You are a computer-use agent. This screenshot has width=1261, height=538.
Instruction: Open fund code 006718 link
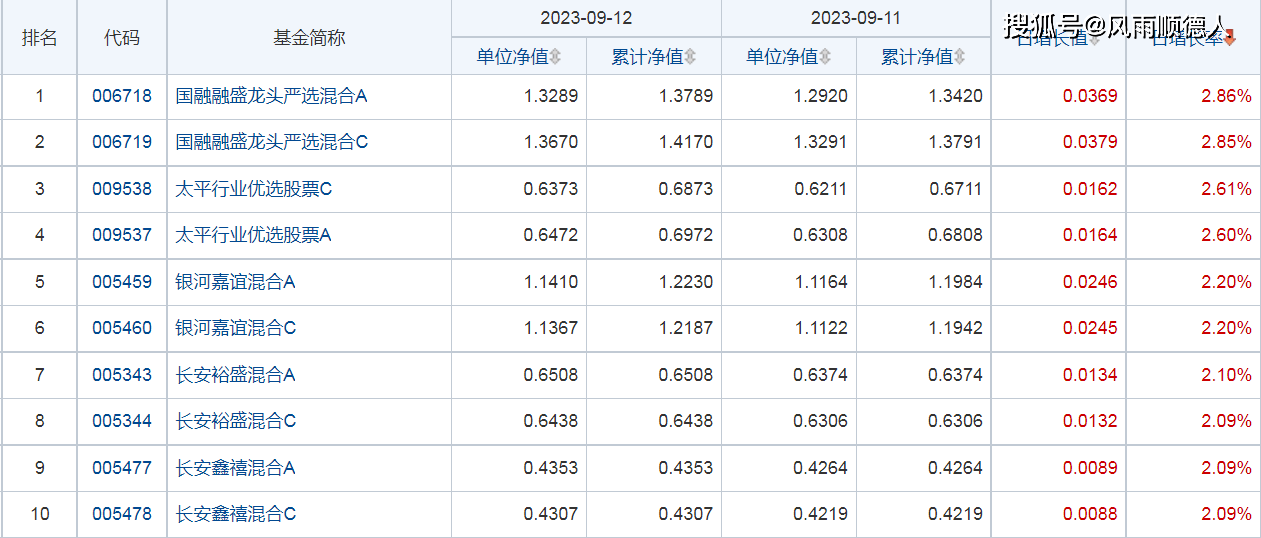[x=122, y=97]
